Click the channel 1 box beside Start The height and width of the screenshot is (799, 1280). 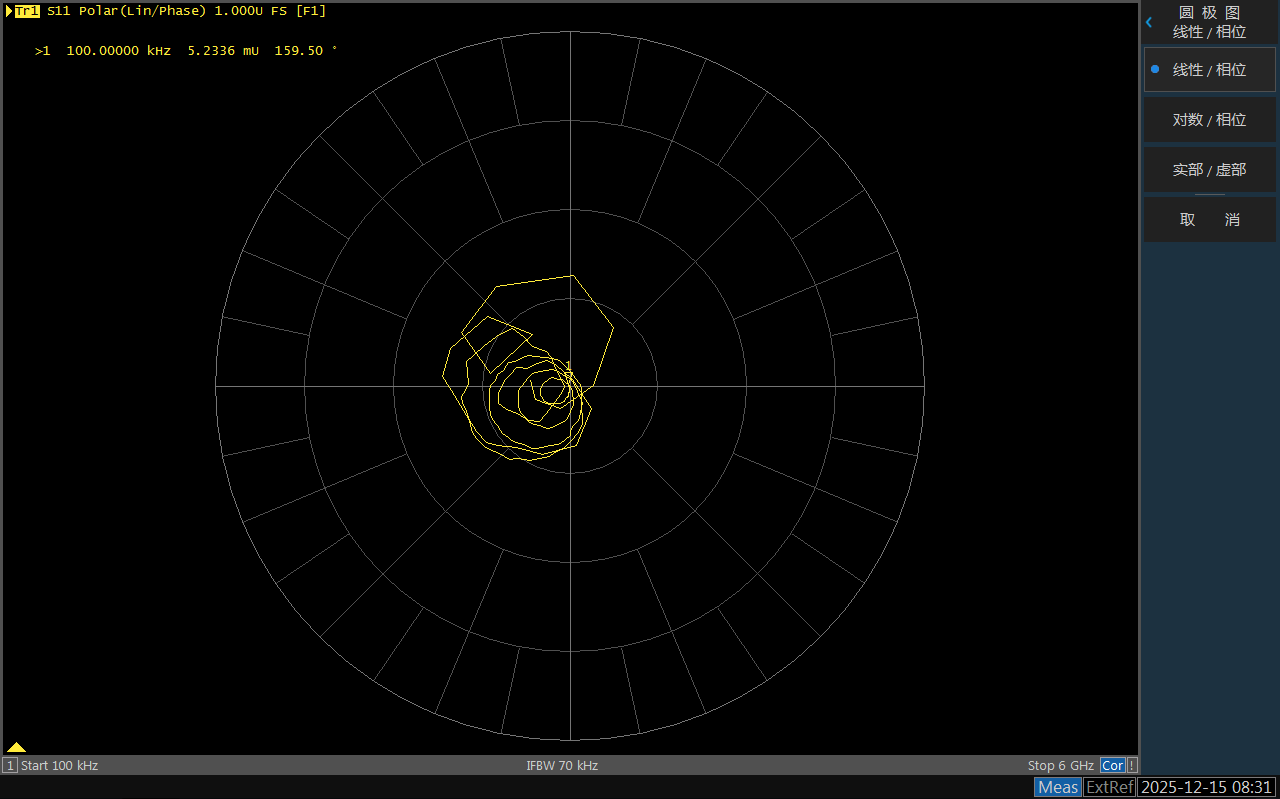click(x=10, y=766)
